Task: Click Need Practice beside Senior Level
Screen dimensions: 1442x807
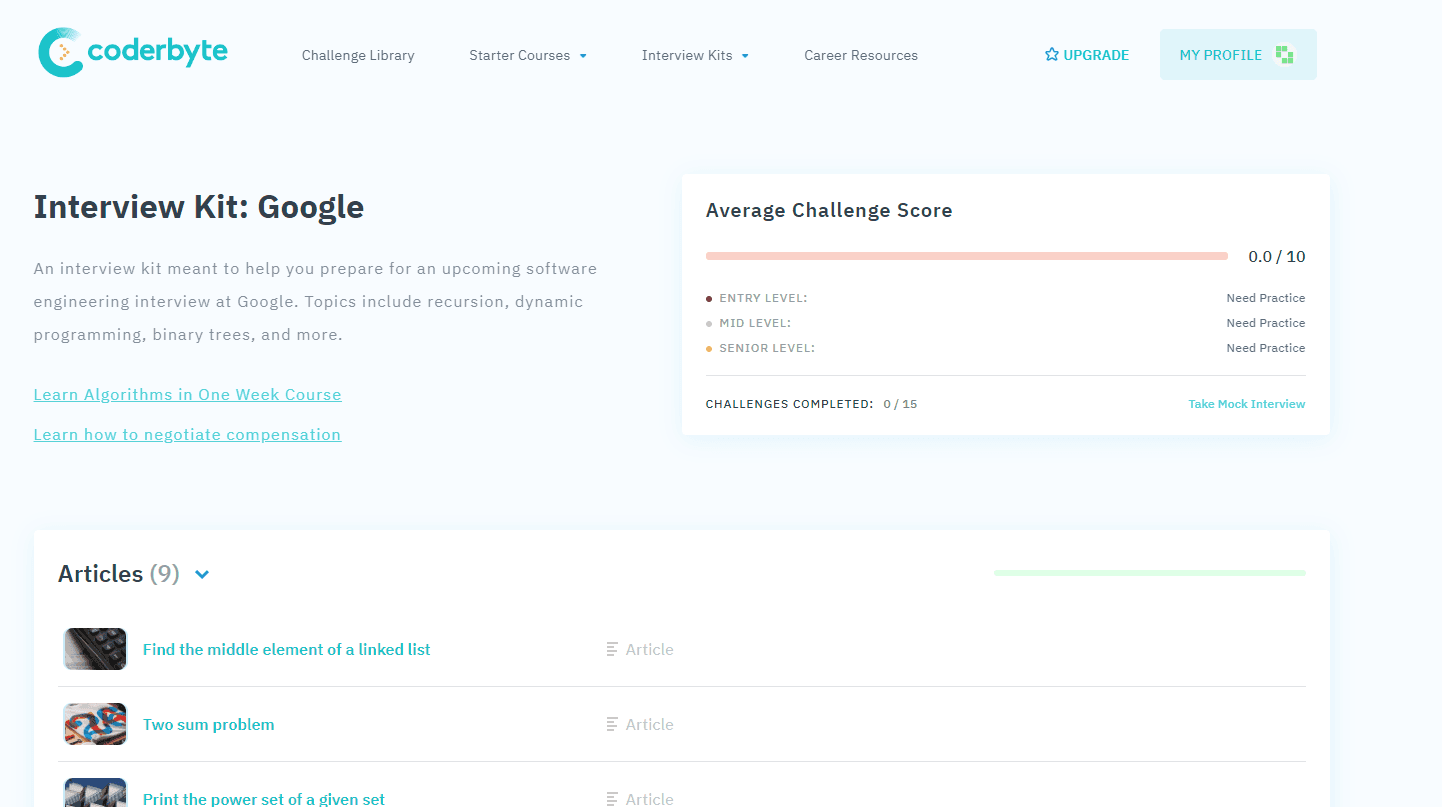Action: 1266,348
